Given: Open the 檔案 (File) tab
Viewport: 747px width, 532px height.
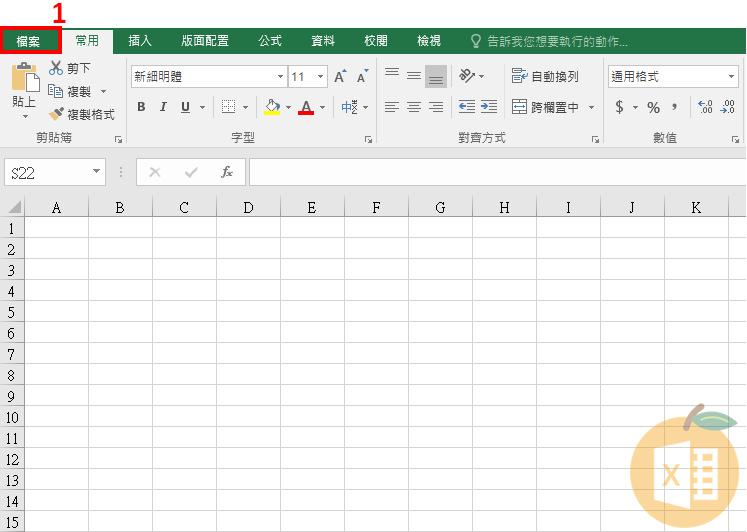Looking at the screenshot, I should [29, 41].
